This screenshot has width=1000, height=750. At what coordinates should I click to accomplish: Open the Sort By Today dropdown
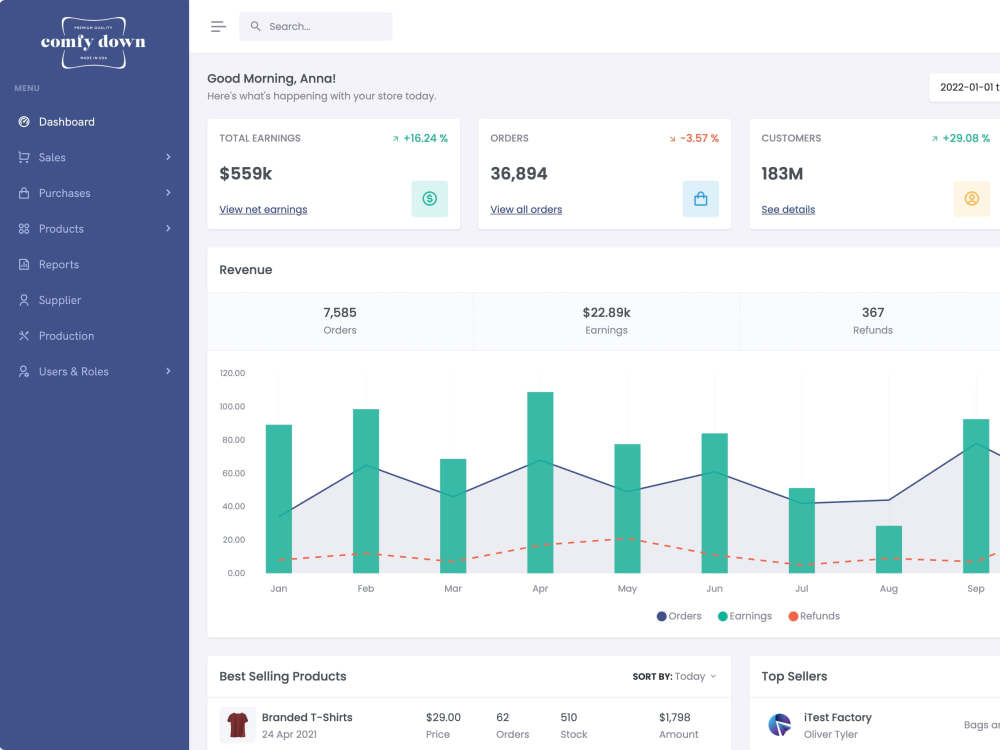coord(674,677)
